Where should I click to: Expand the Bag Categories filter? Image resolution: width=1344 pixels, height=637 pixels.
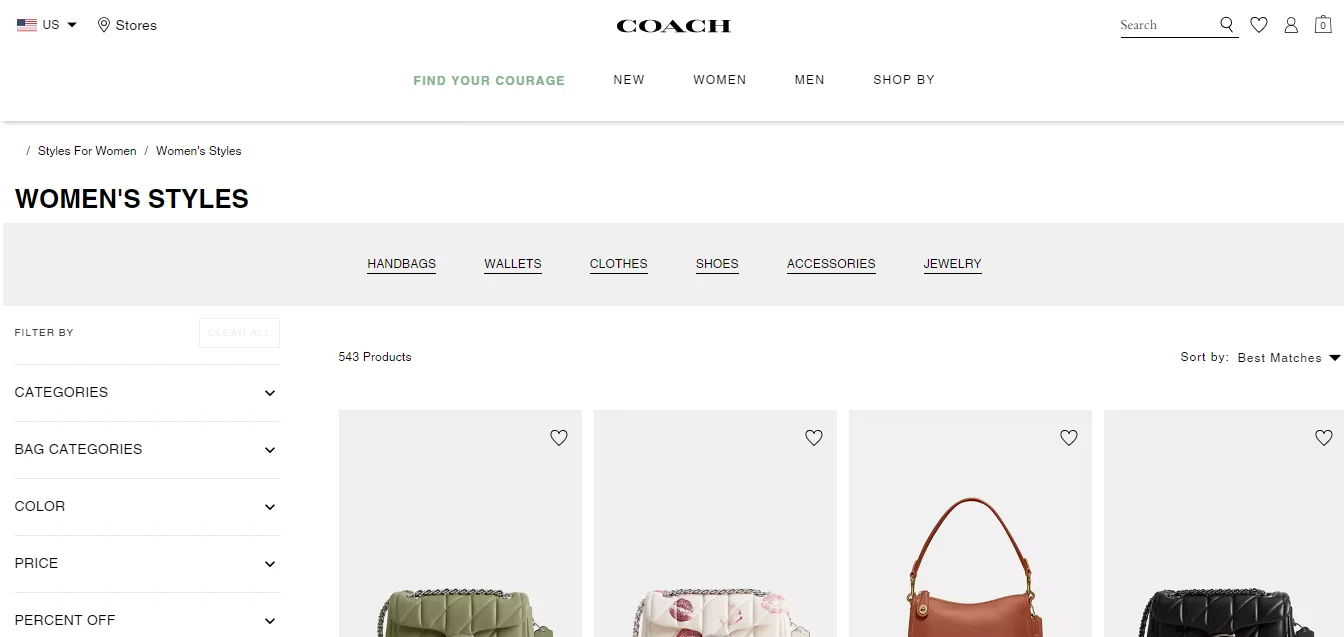[147, 450]
